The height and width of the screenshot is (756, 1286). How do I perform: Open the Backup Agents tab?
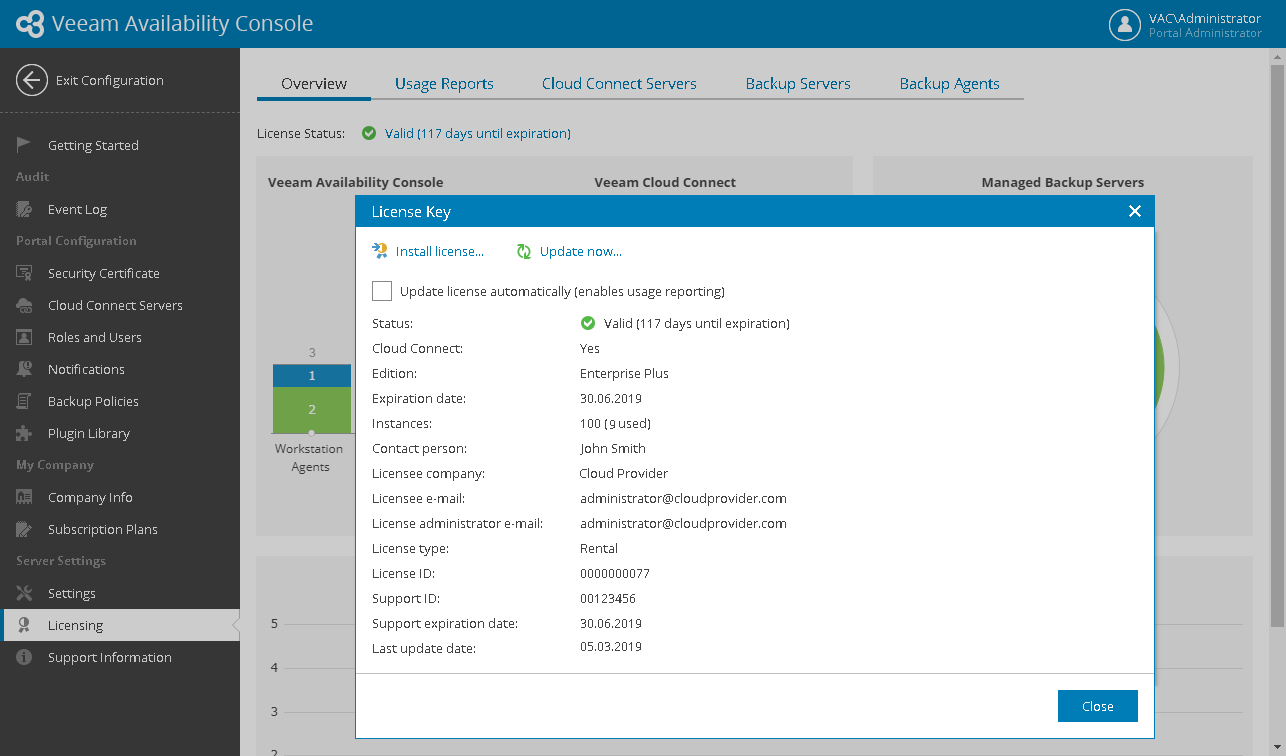point(949,84)
